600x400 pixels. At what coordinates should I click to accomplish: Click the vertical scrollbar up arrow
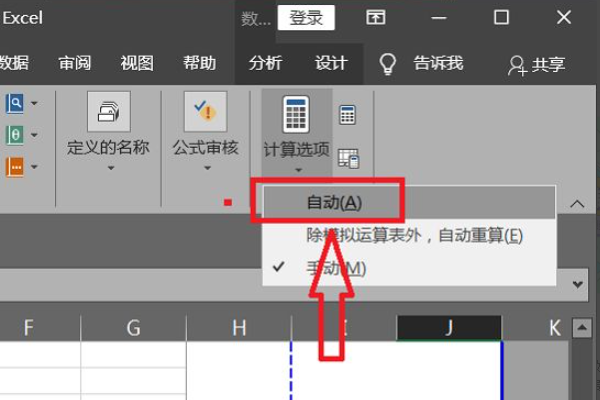(582, 328)
